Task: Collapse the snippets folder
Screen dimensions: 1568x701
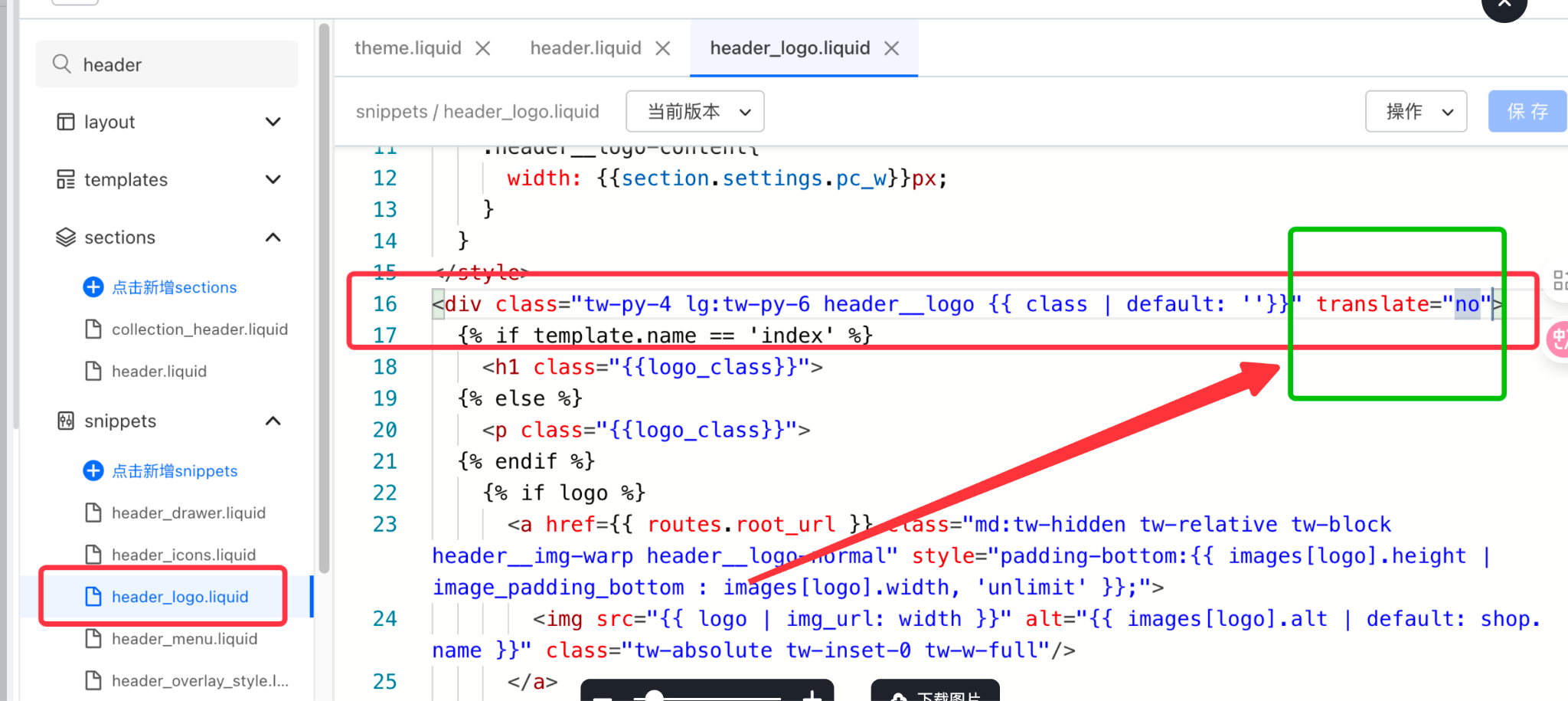Action: click(x=273, y=421)
